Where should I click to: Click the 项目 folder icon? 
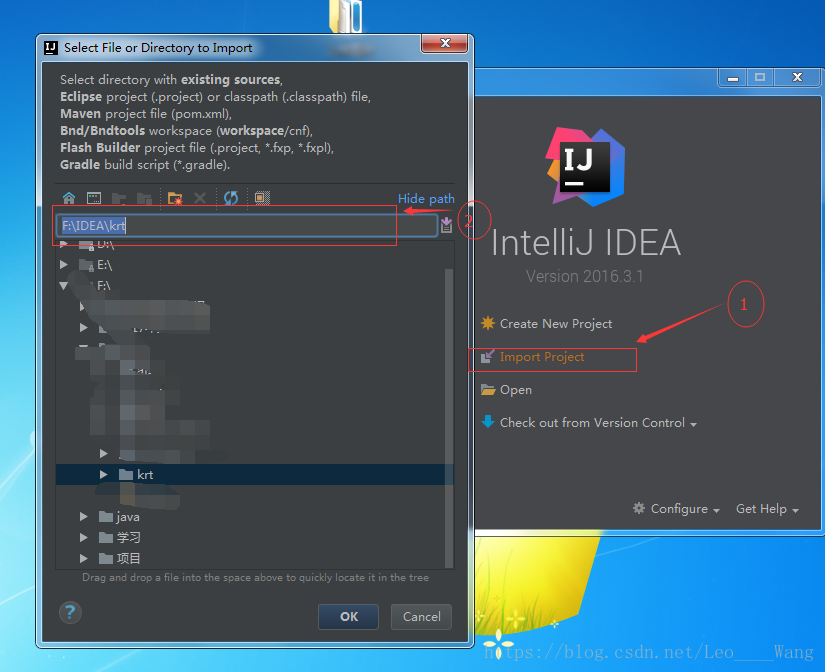[x=106, y=558]
